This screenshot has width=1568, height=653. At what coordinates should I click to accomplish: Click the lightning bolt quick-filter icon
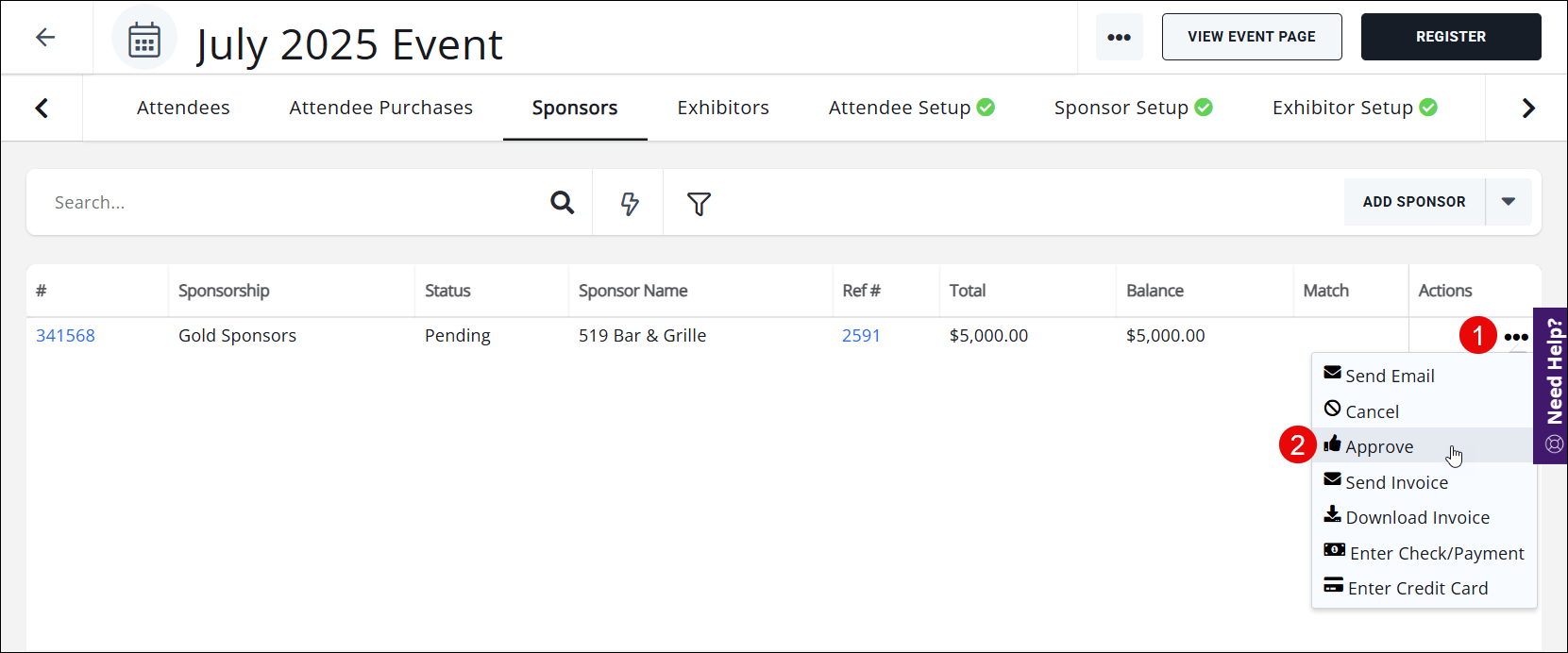click(x=628, y=202)
